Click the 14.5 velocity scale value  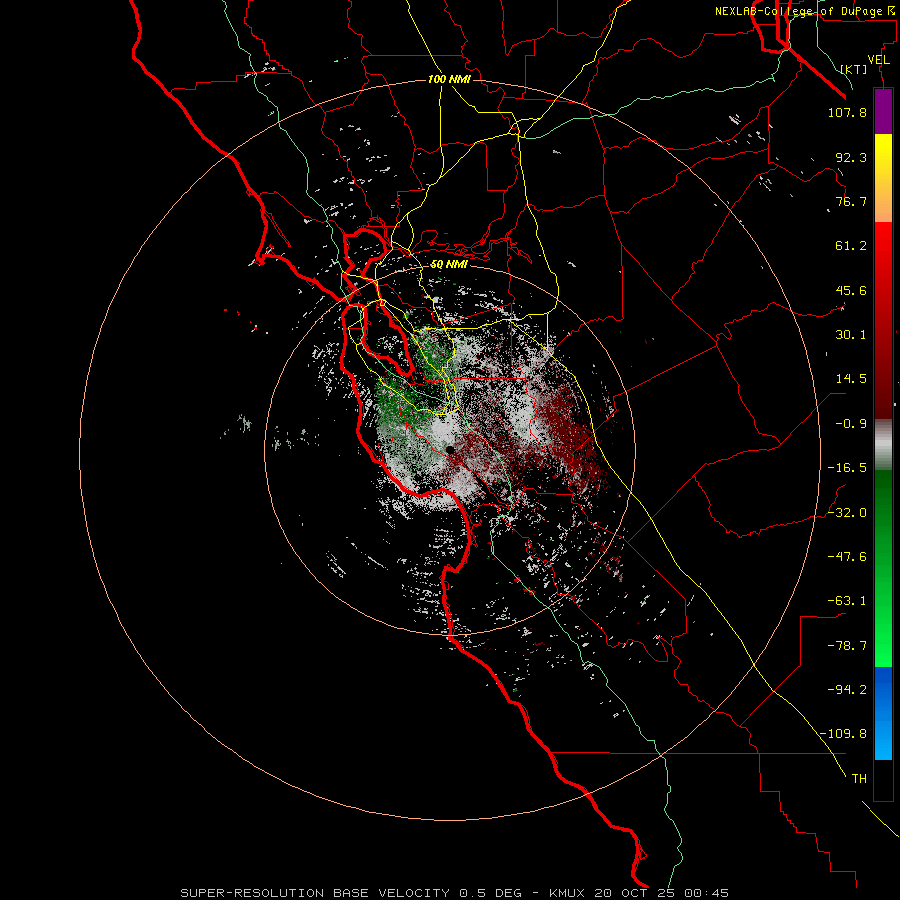851,379
